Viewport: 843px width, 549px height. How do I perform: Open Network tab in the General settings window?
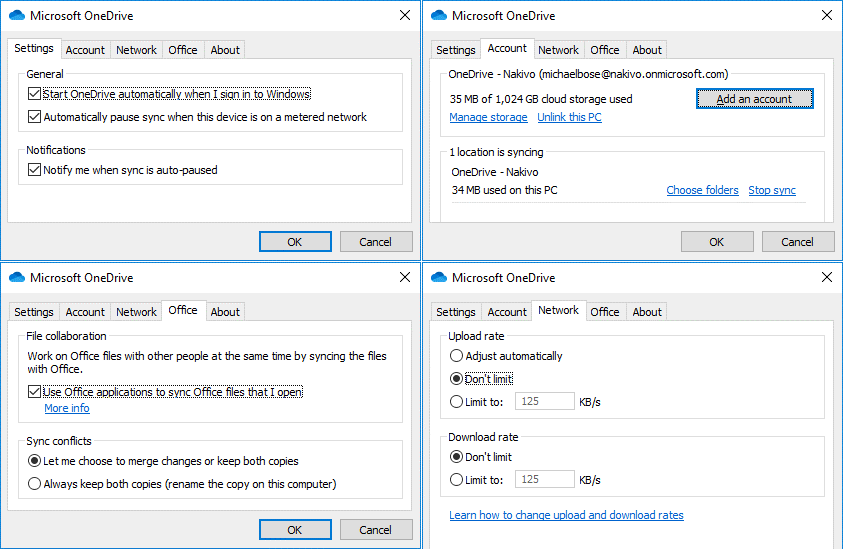point(137,50)
